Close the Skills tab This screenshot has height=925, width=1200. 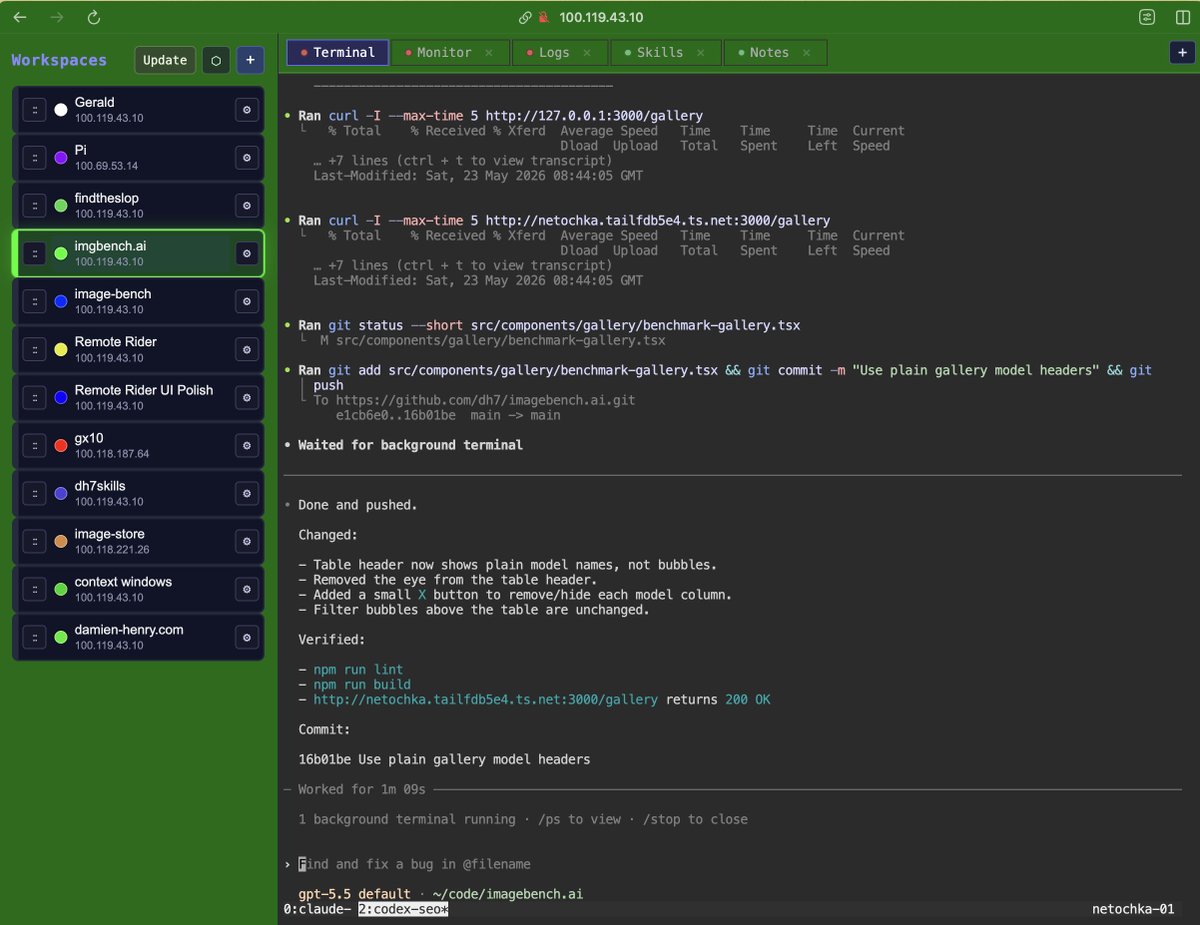pos(701,52)
